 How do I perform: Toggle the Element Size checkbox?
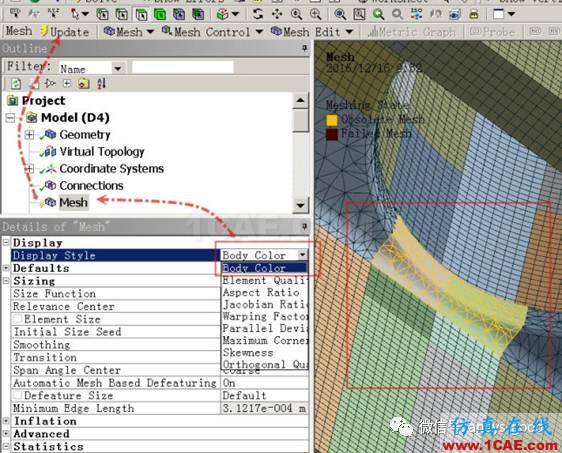pyautogui.click(x=17, y=319)
